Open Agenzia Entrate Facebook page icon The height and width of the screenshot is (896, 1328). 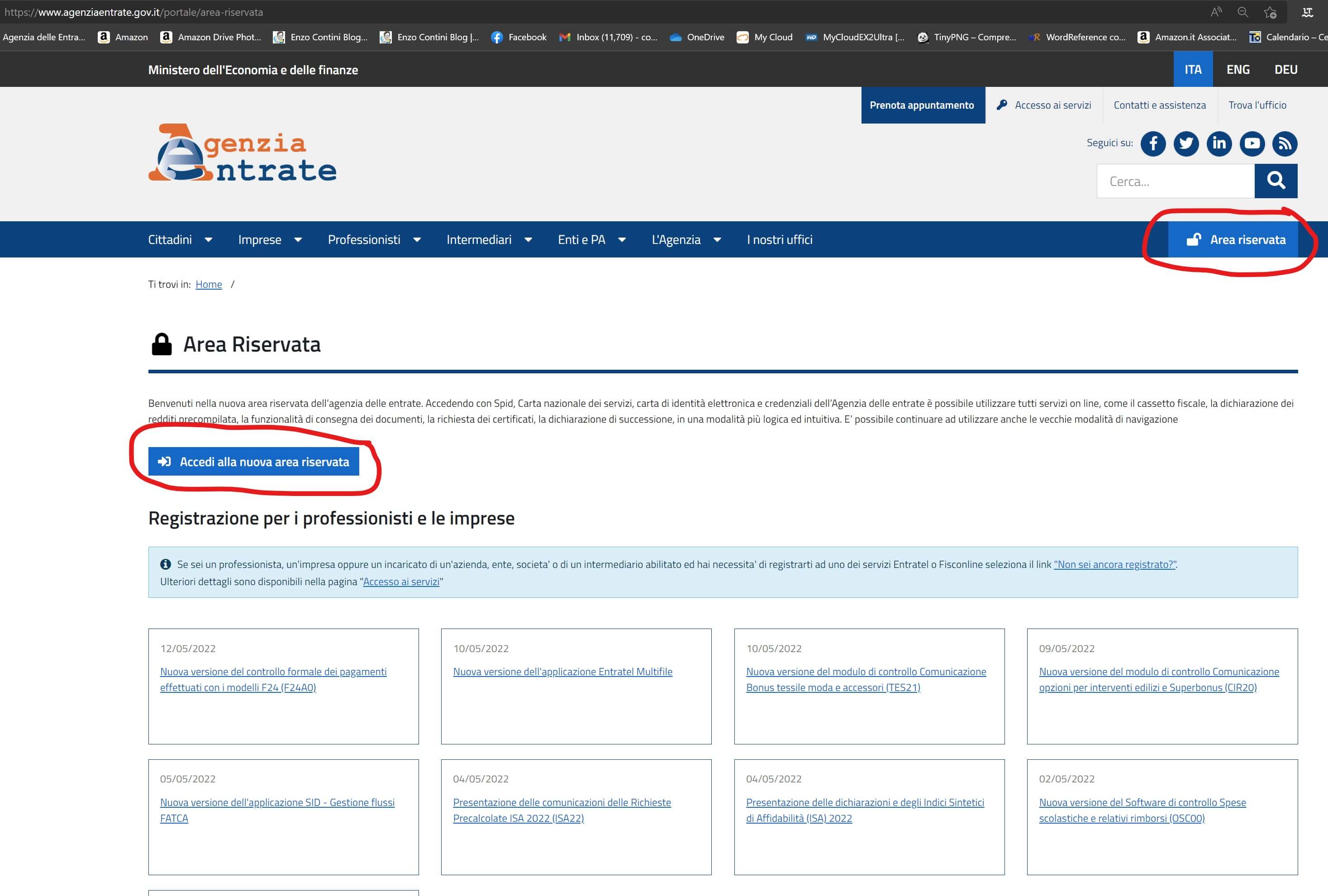click(1152, 143)
